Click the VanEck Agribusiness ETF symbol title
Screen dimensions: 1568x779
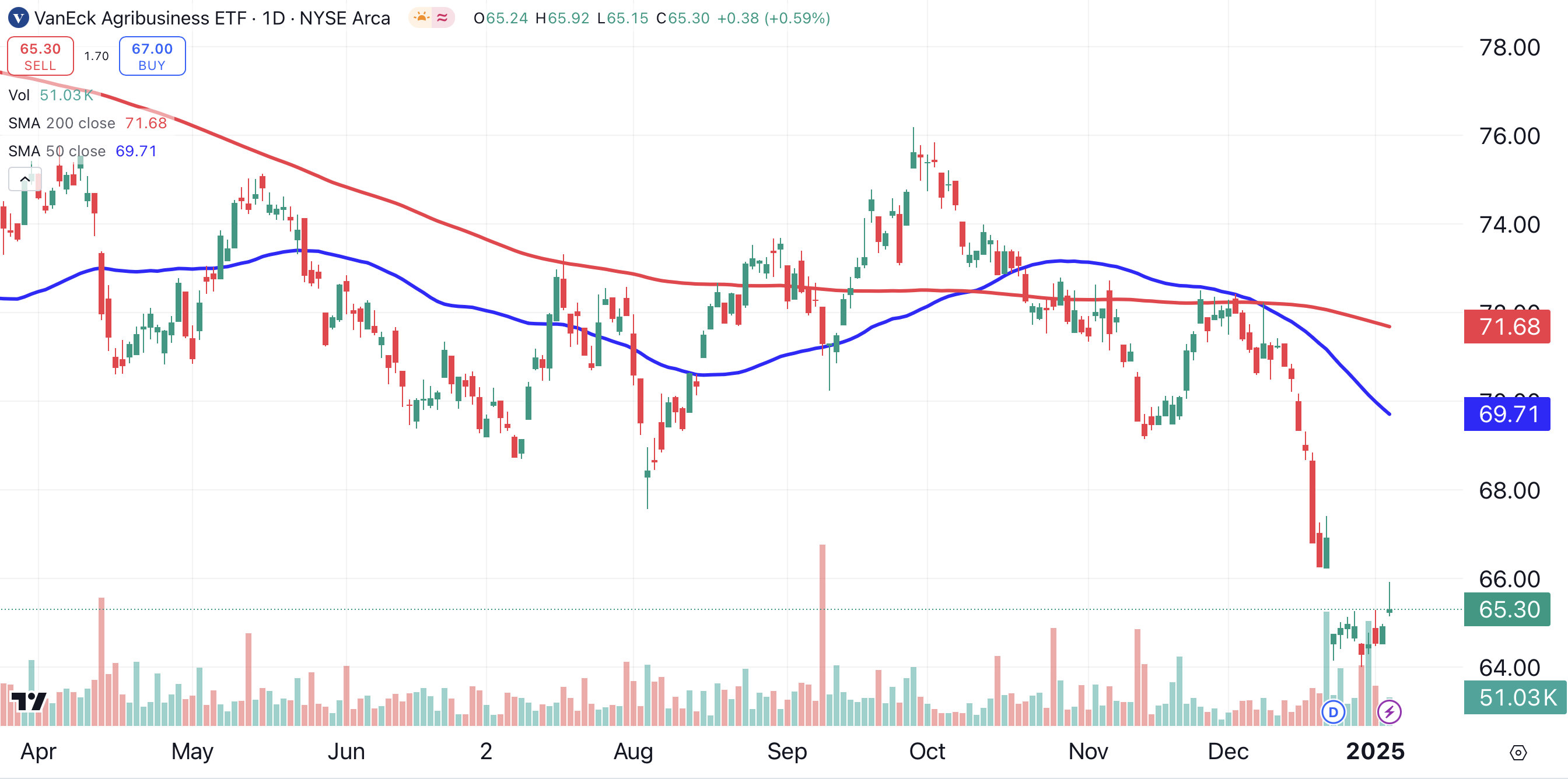pyautogui.click(x=140, y=17)
